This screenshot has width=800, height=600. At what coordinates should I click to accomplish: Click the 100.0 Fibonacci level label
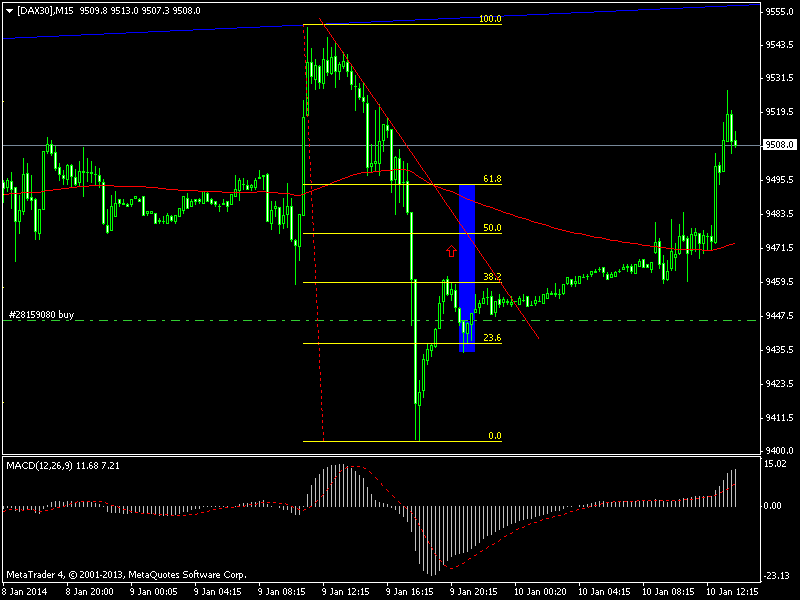coord(489,18)
